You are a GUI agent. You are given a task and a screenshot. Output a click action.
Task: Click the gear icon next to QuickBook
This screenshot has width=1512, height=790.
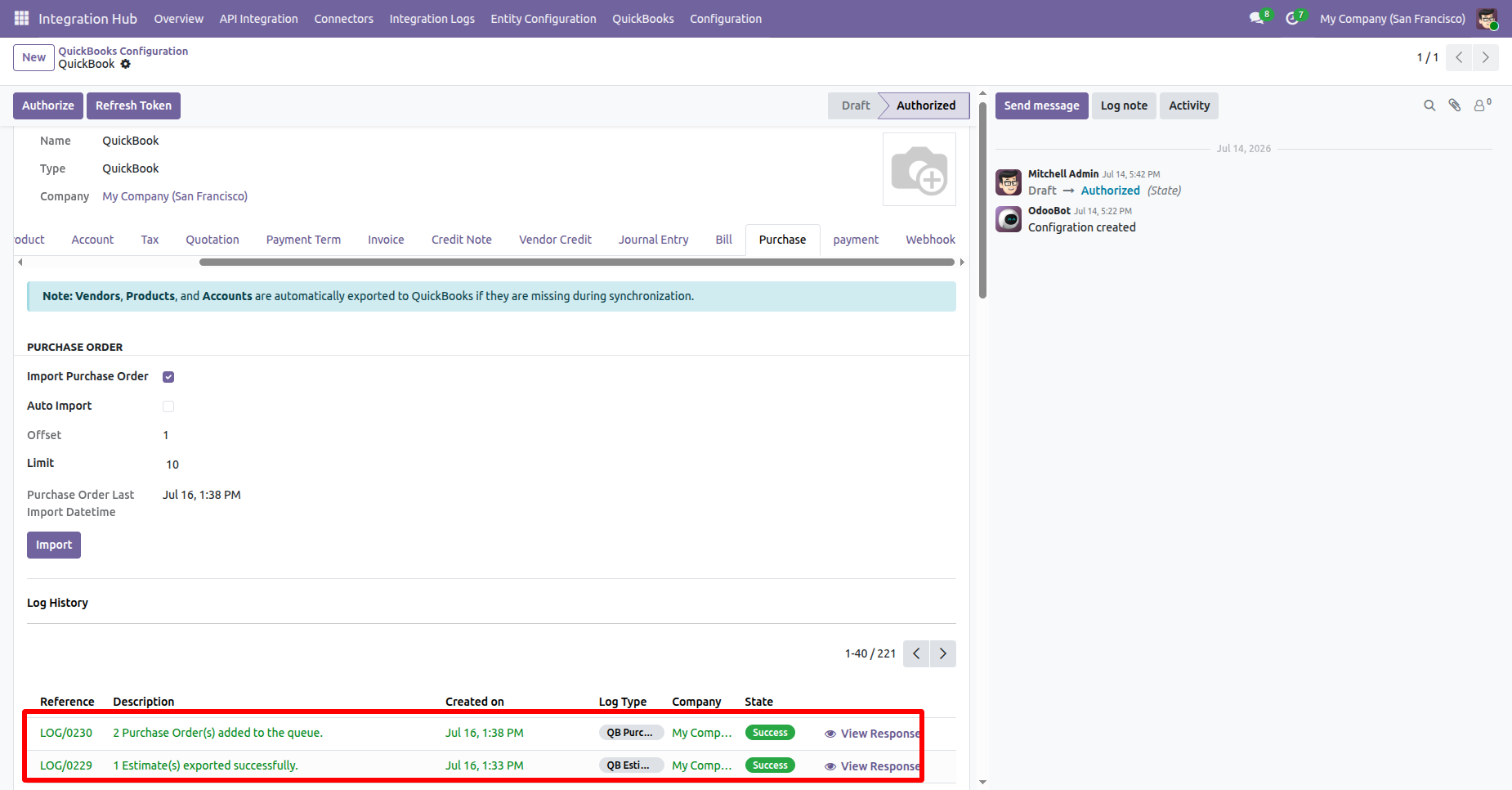click(125, 64)
